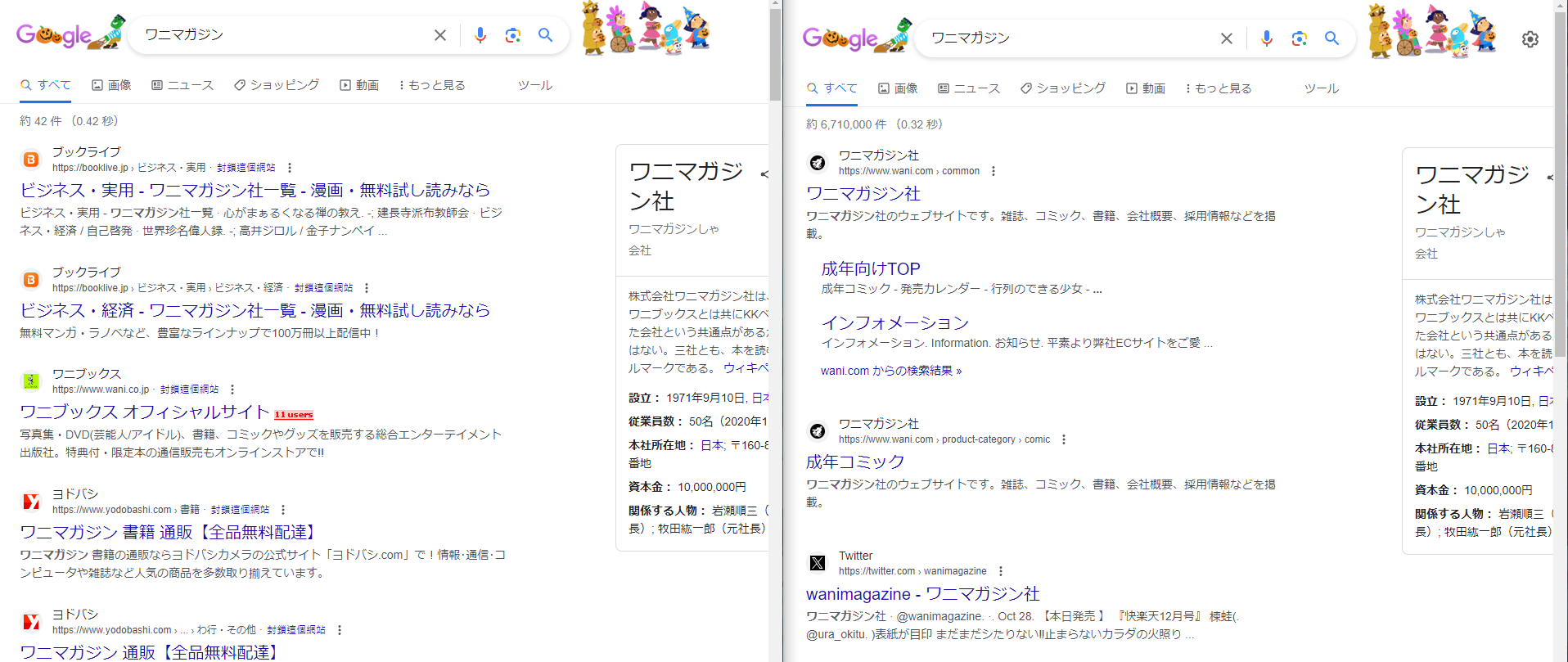
Task: Open more options for ビジネス・経済 BookLive result
Action: 367,288
